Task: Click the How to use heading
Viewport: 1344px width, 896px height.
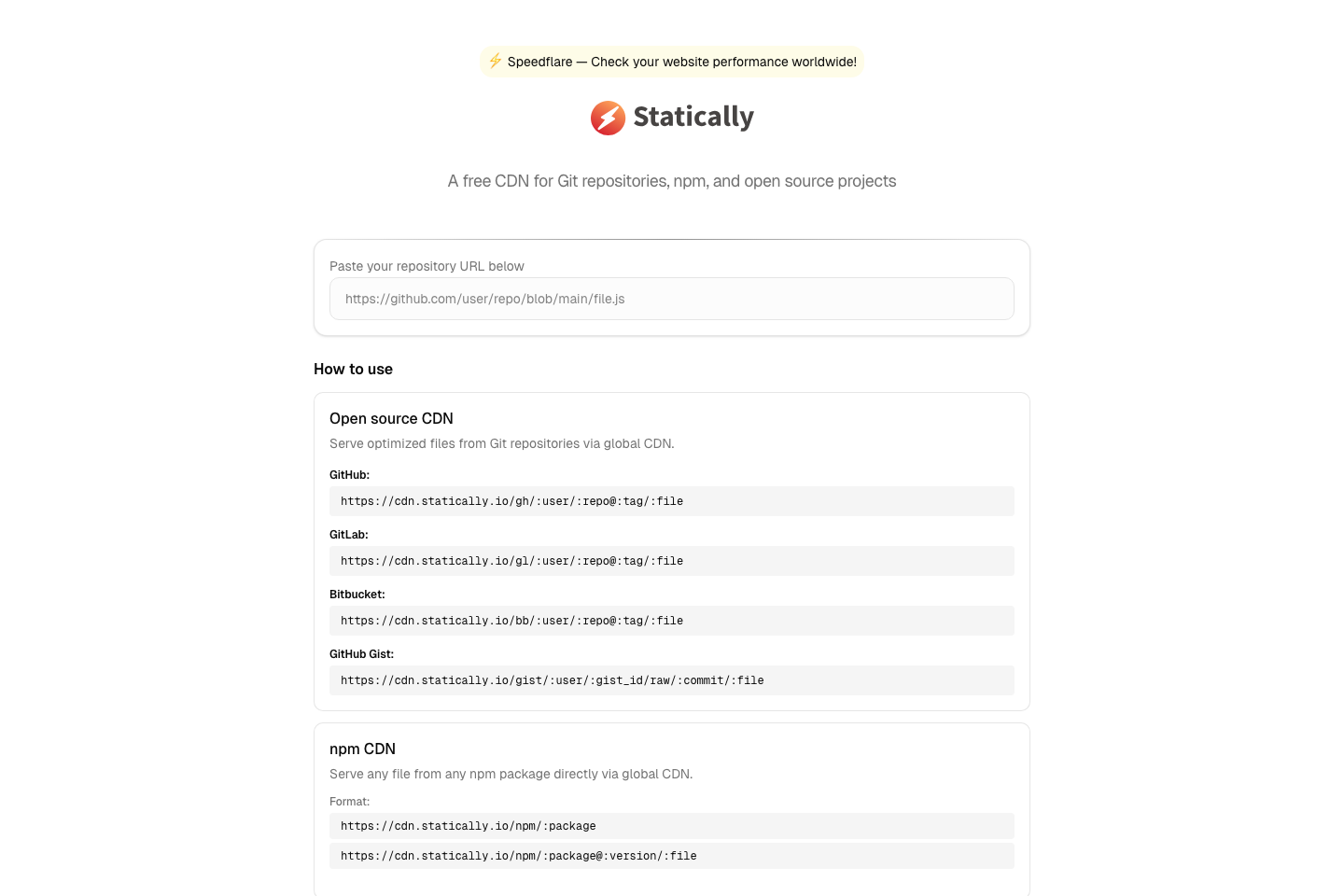Action: tap(353, 369)
